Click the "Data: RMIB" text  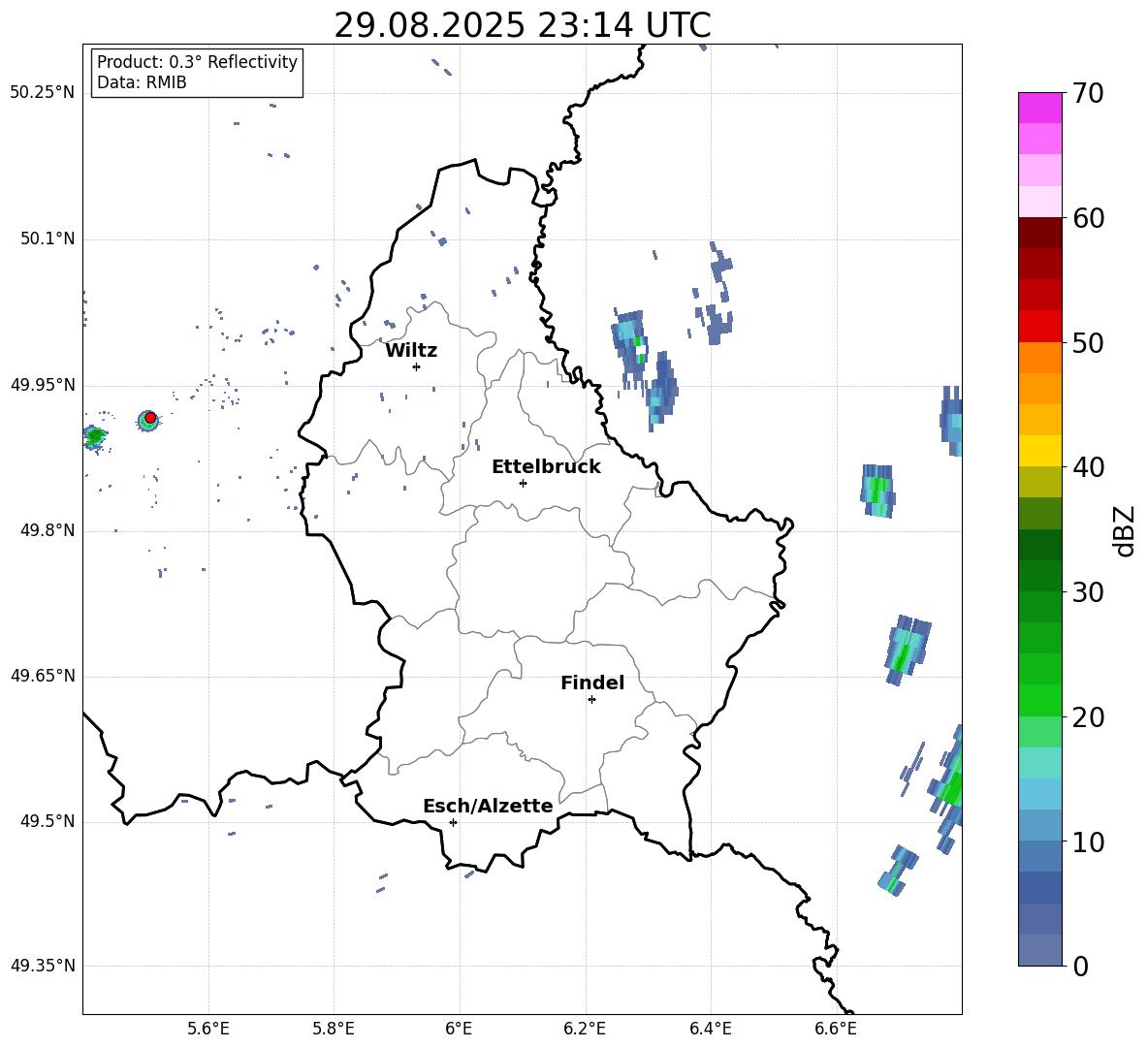click(x=142, y=82)
